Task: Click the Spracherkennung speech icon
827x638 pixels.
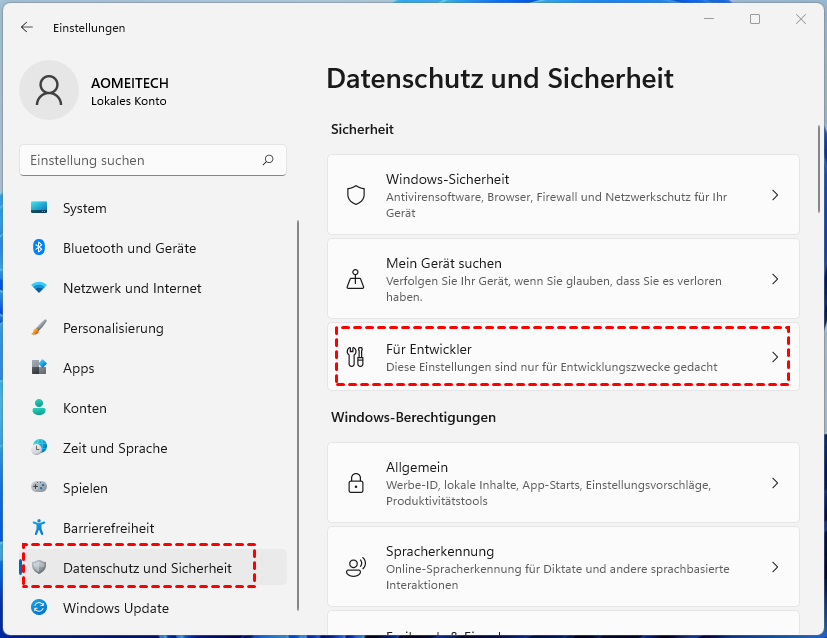Action: point(355,568)
